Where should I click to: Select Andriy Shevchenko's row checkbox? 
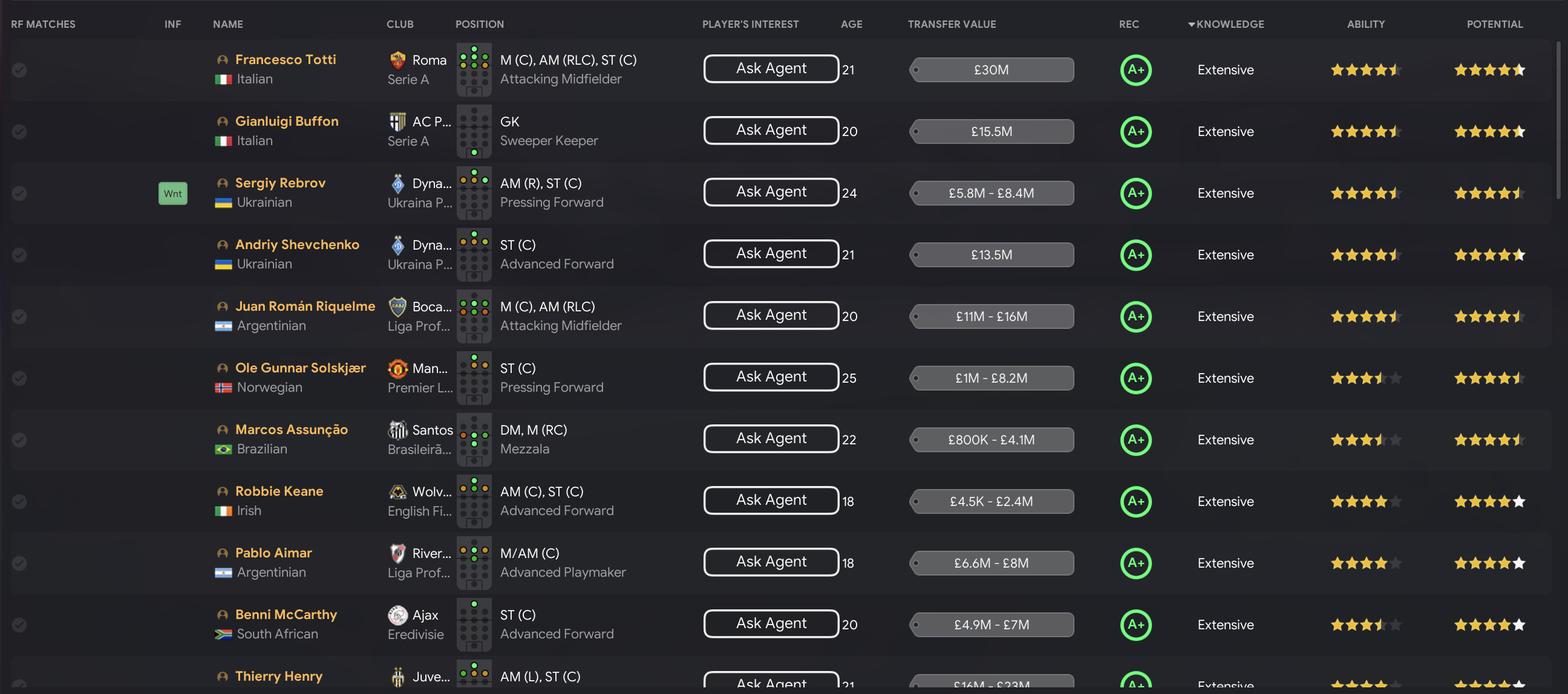(x=19, y=255)
